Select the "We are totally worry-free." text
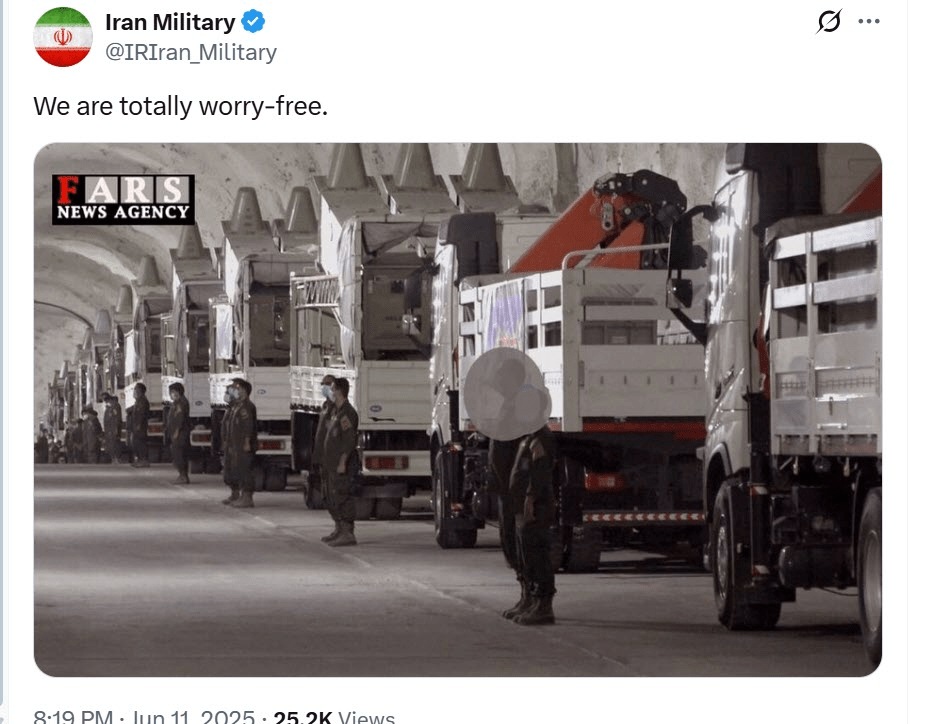928x724 pixels. tap(180, 106)
